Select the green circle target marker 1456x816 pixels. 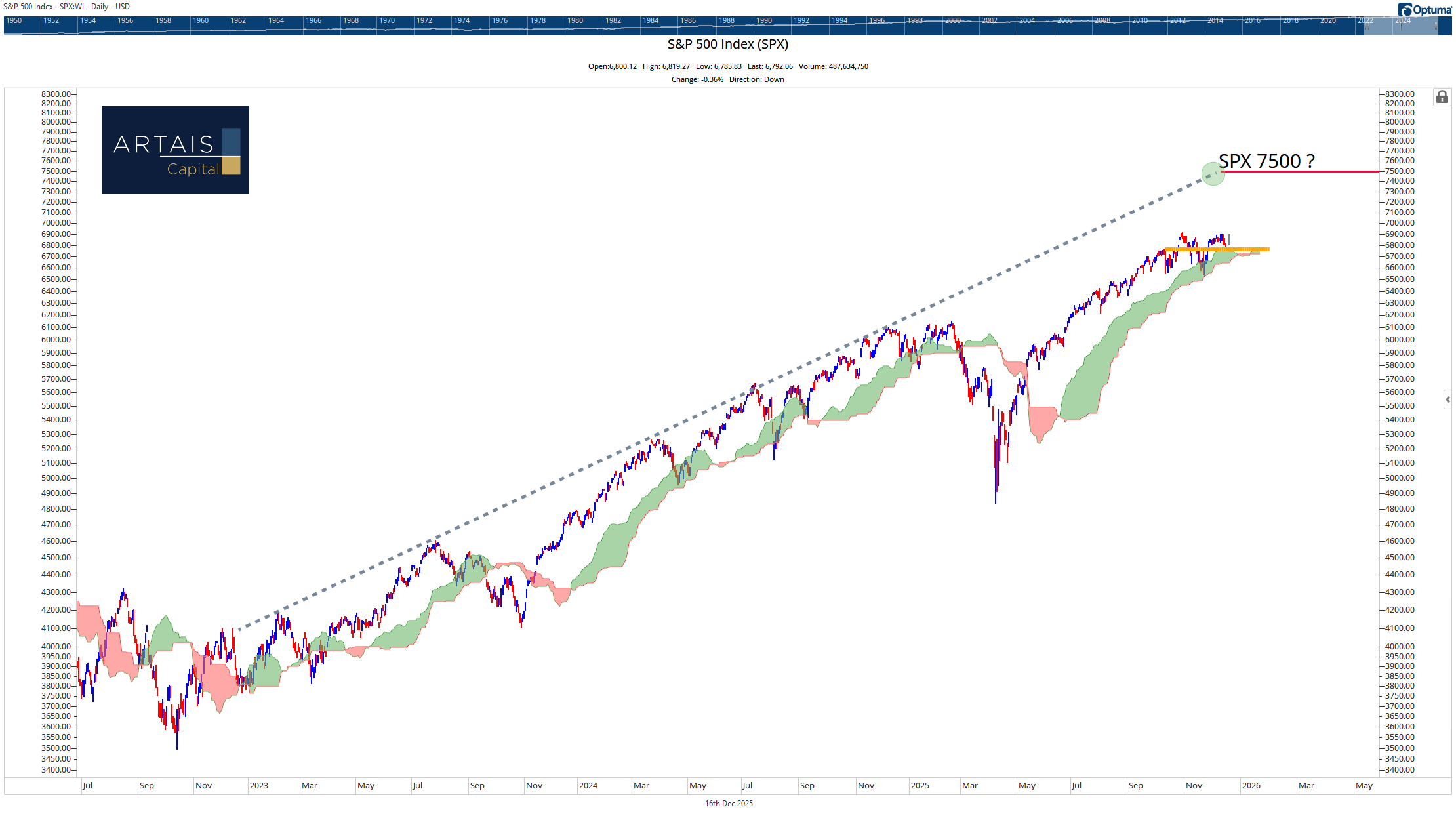[1213, 174]
